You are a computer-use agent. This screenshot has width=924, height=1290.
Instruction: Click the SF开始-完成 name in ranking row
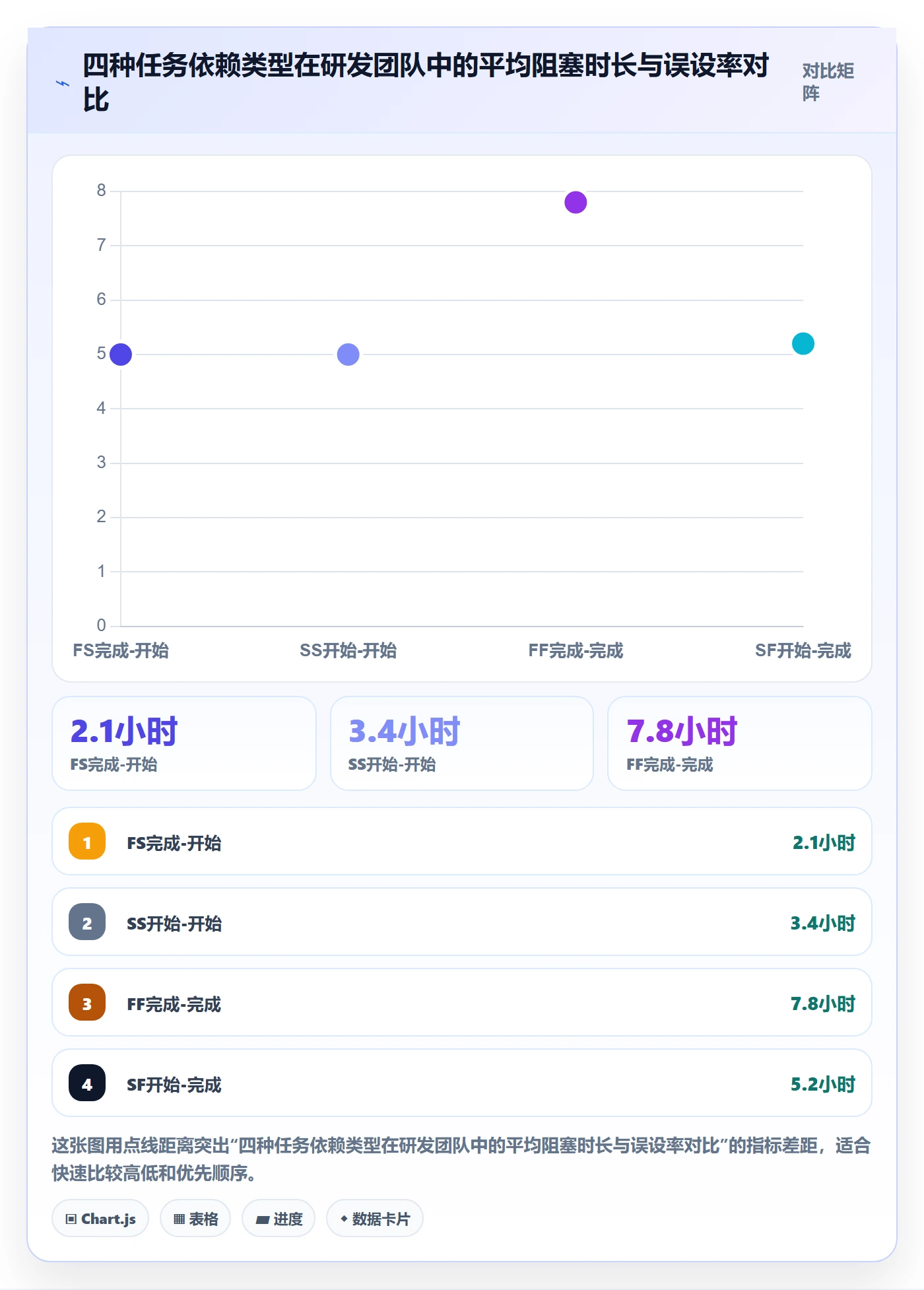click(x=174, y=1085)
